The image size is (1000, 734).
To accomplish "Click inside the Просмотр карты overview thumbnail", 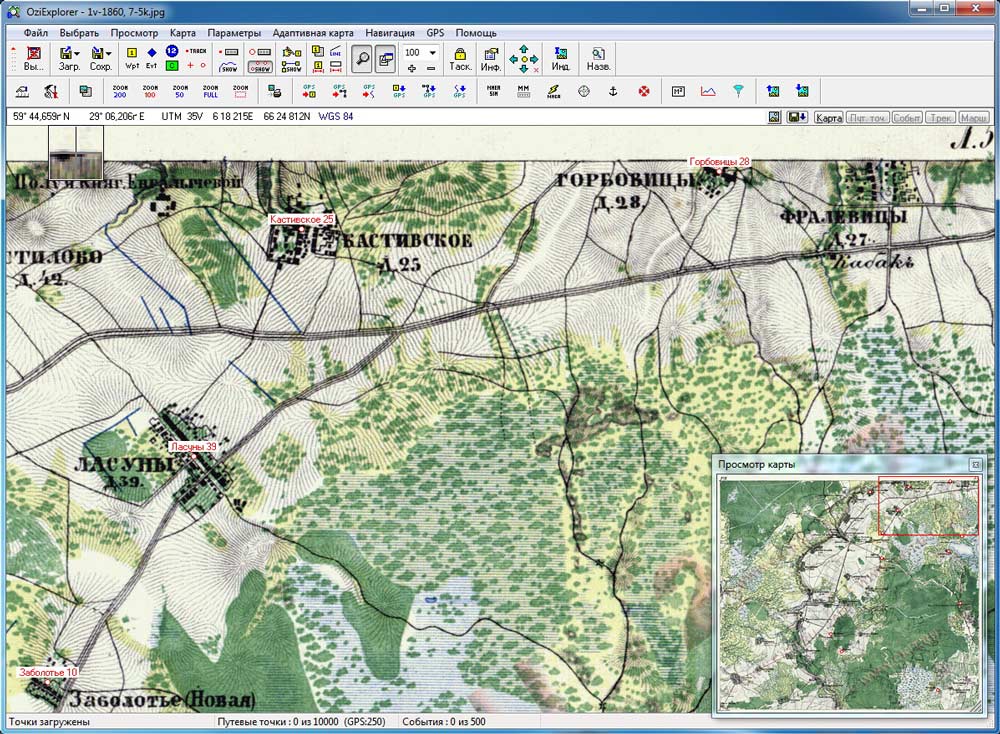I will pyautogui.click(x=848, y=593).
